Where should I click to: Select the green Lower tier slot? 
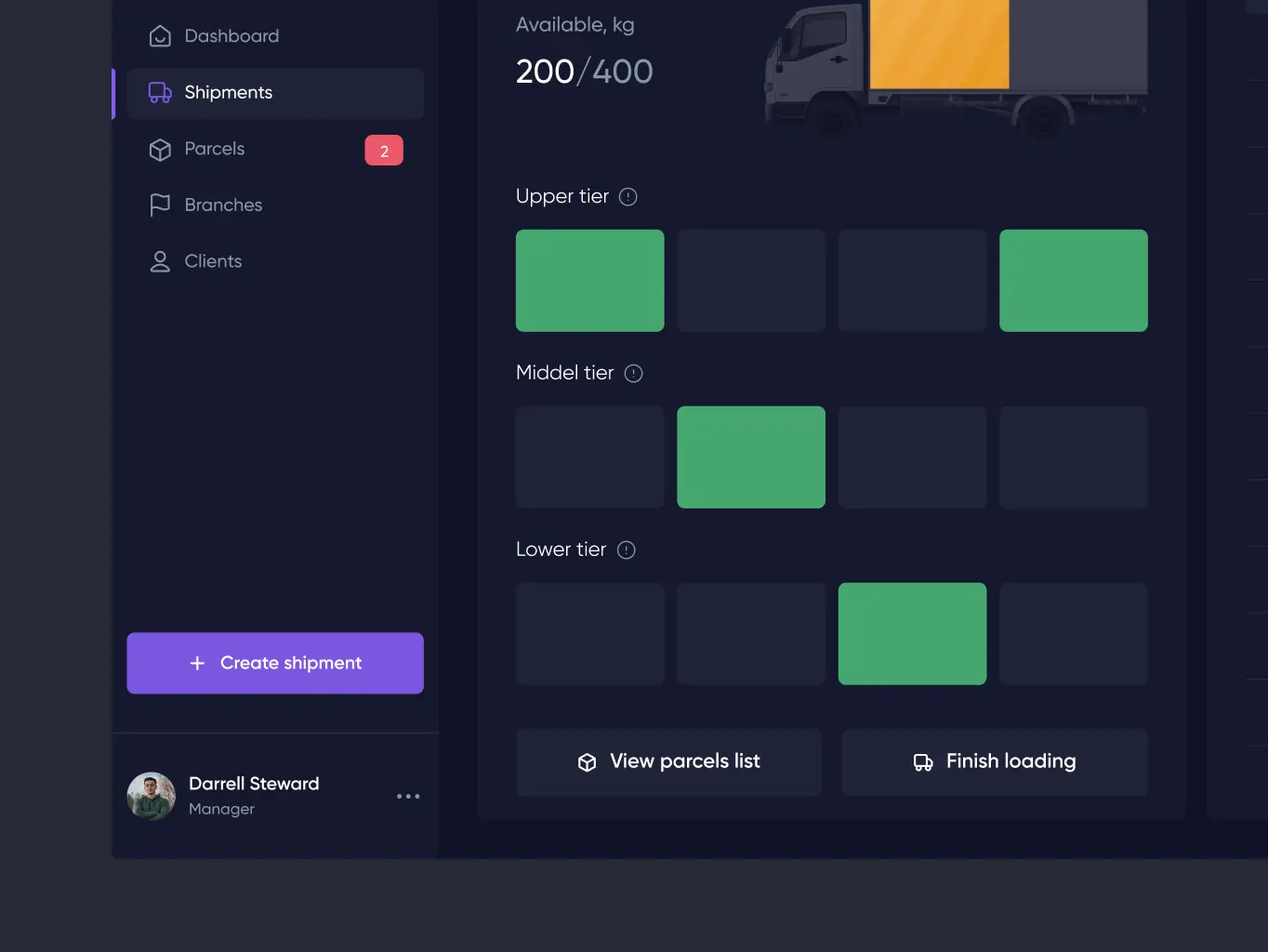click(912, 634)
